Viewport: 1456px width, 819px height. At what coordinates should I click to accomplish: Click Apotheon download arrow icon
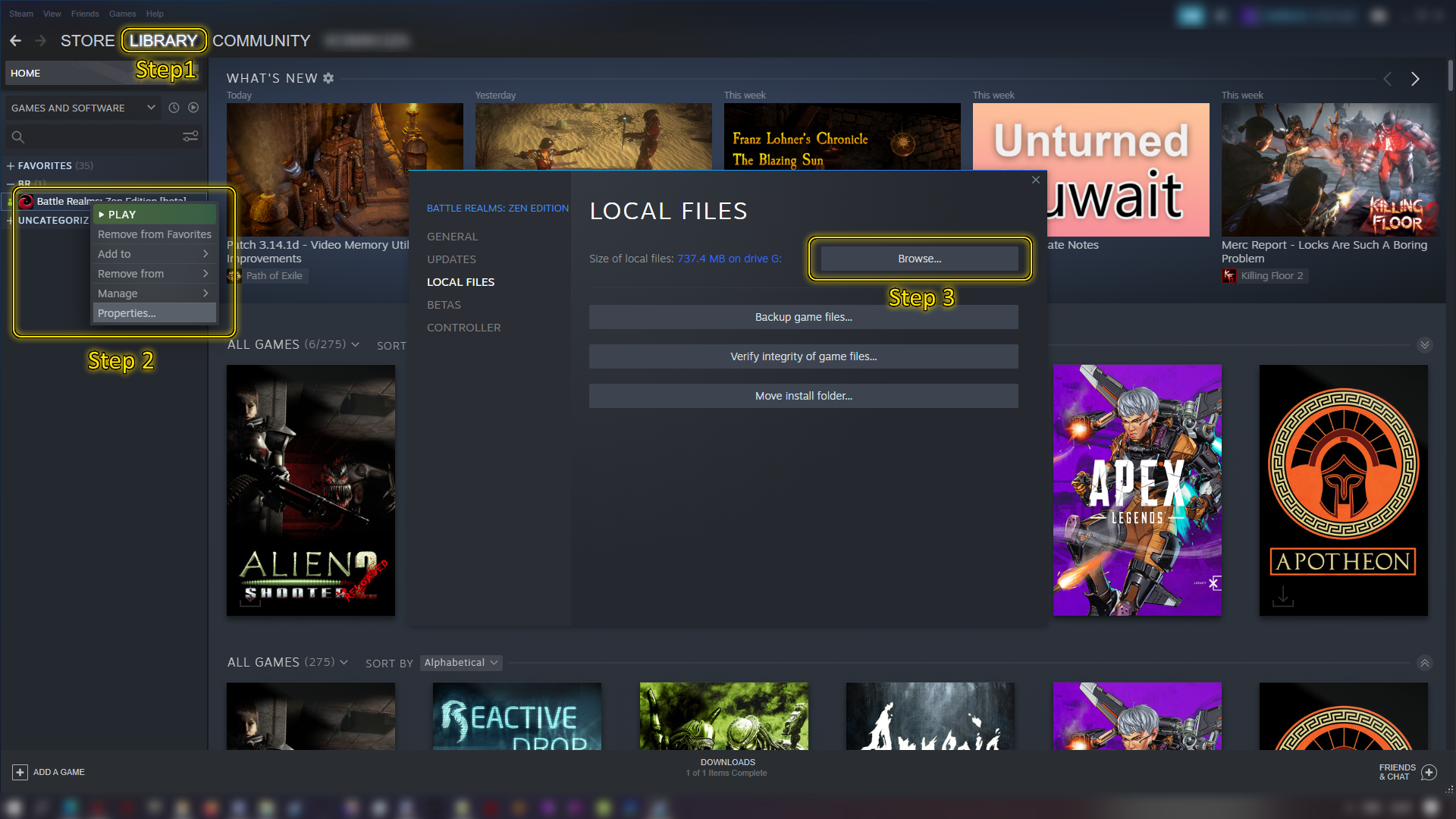coord(1283,596)
